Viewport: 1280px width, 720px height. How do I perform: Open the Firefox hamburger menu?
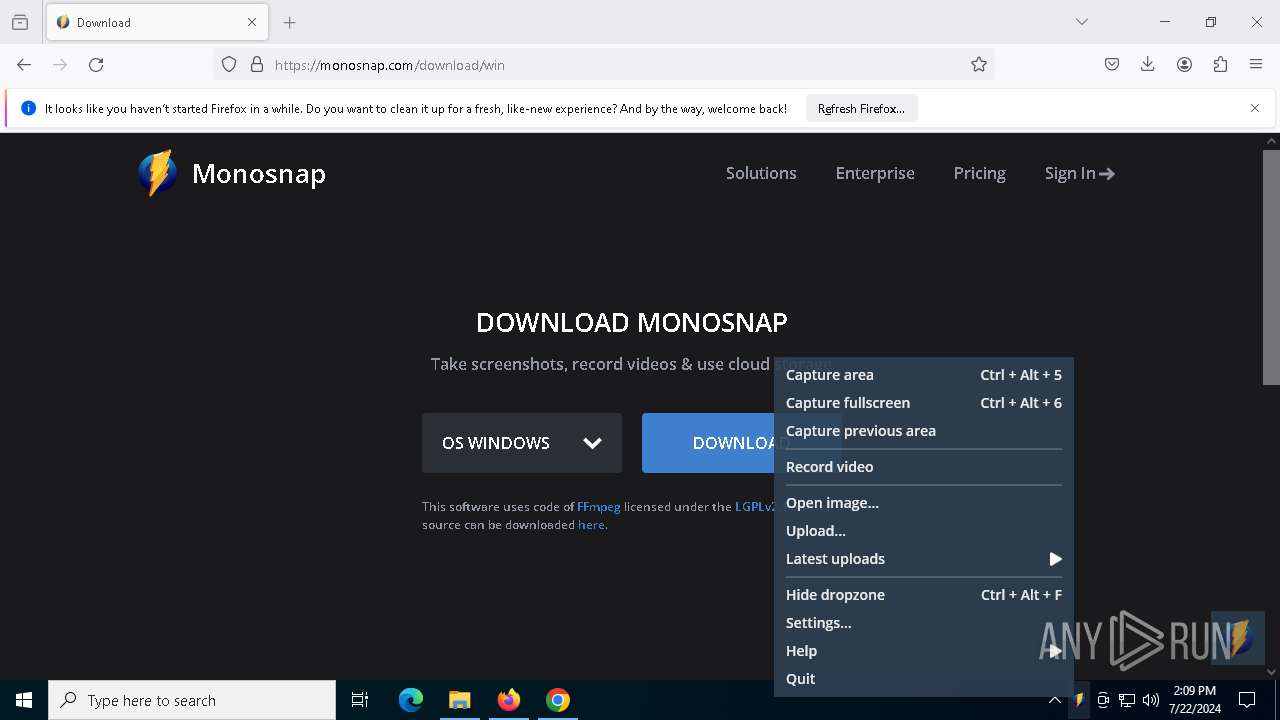click(x=1256, y=65)
